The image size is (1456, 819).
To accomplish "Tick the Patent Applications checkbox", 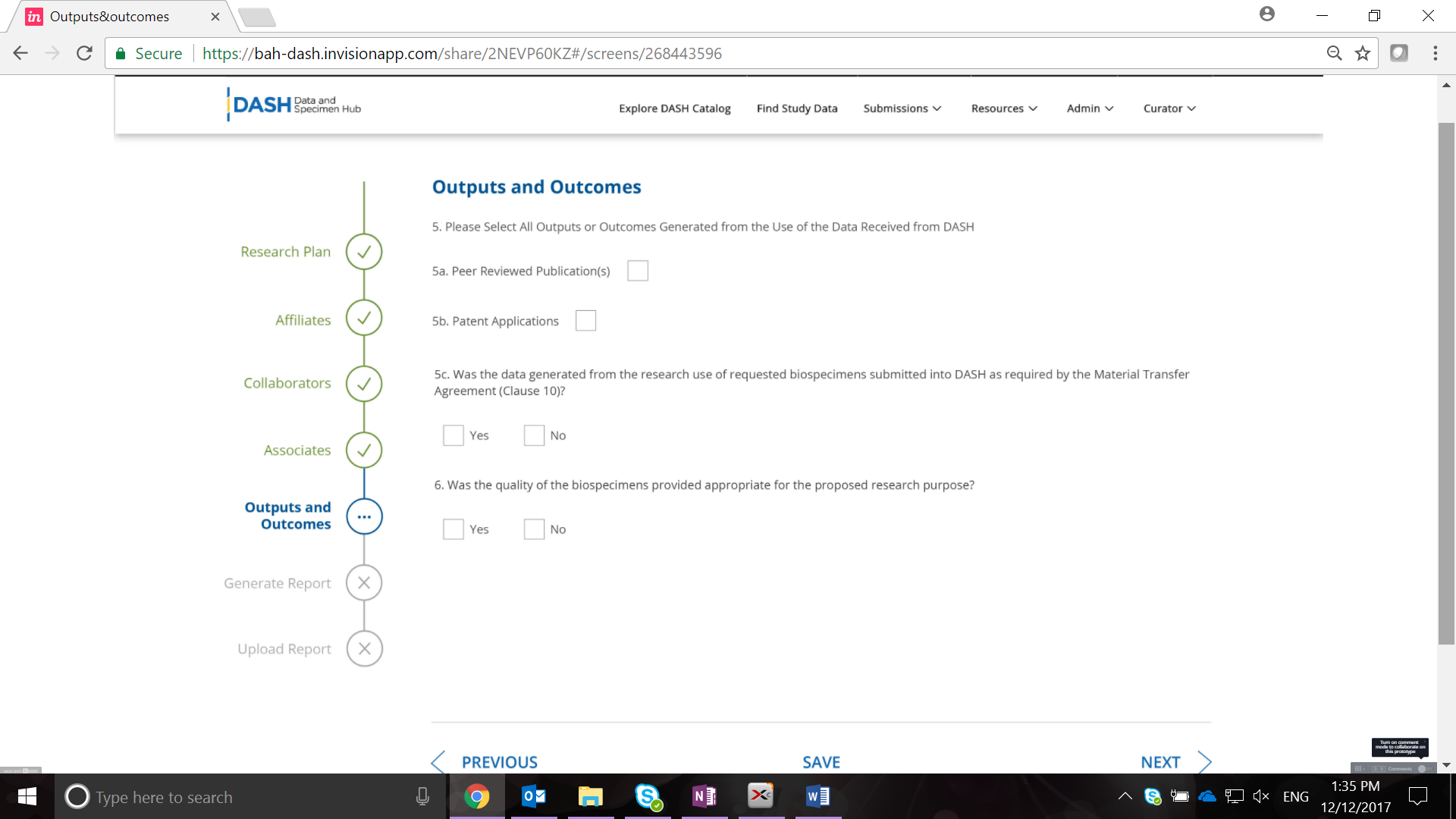I will pos(585,321).
